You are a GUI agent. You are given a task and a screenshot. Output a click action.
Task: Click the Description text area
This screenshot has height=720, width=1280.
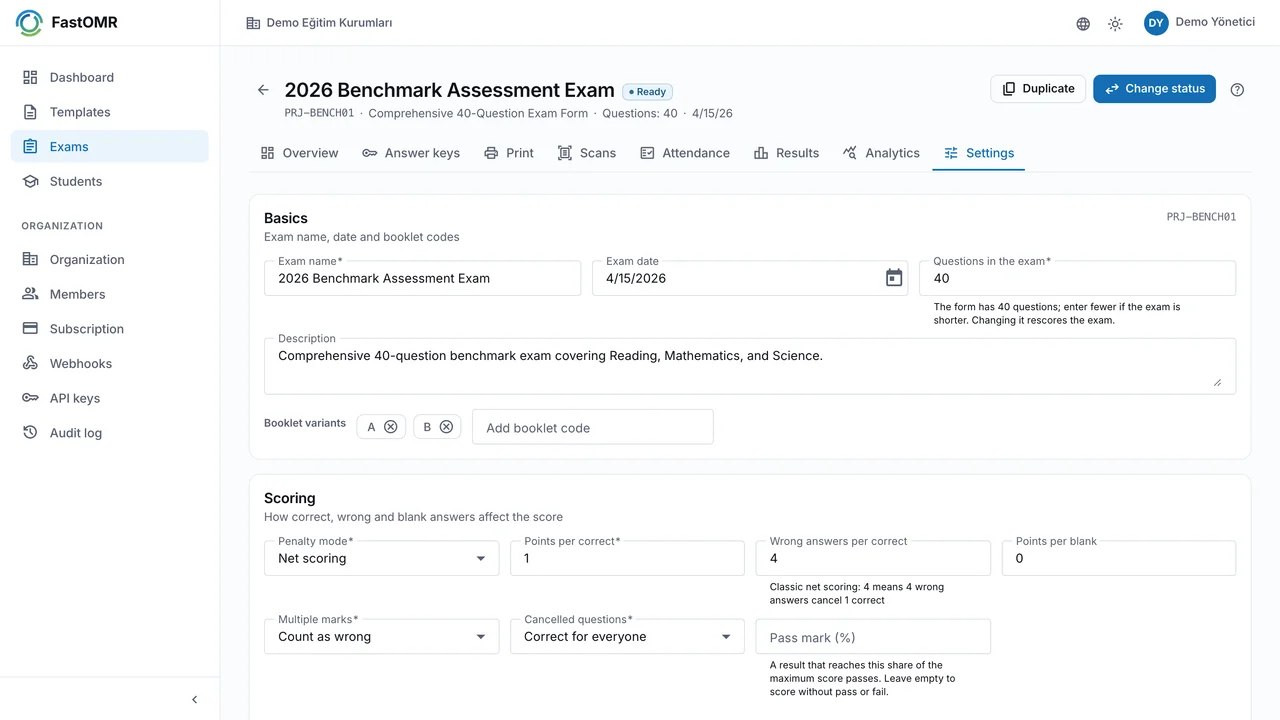[x=750, y=366]
